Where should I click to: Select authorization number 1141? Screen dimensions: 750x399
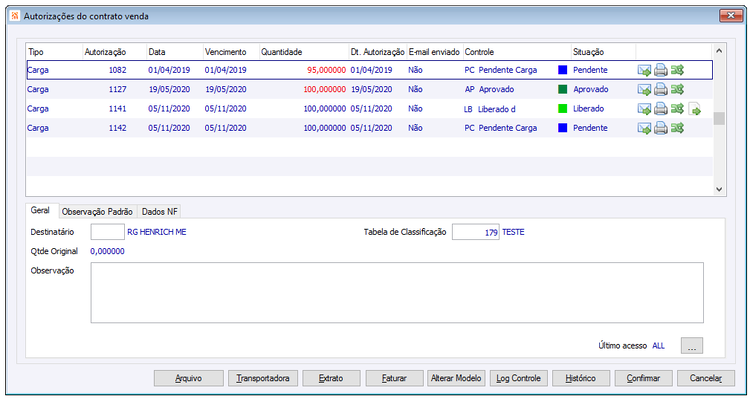(x=118, y=109)
